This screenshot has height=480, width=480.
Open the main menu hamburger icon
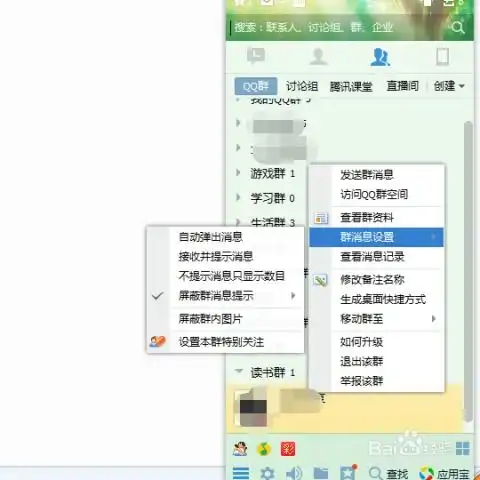pyautogui.click(x=241, y=473)
